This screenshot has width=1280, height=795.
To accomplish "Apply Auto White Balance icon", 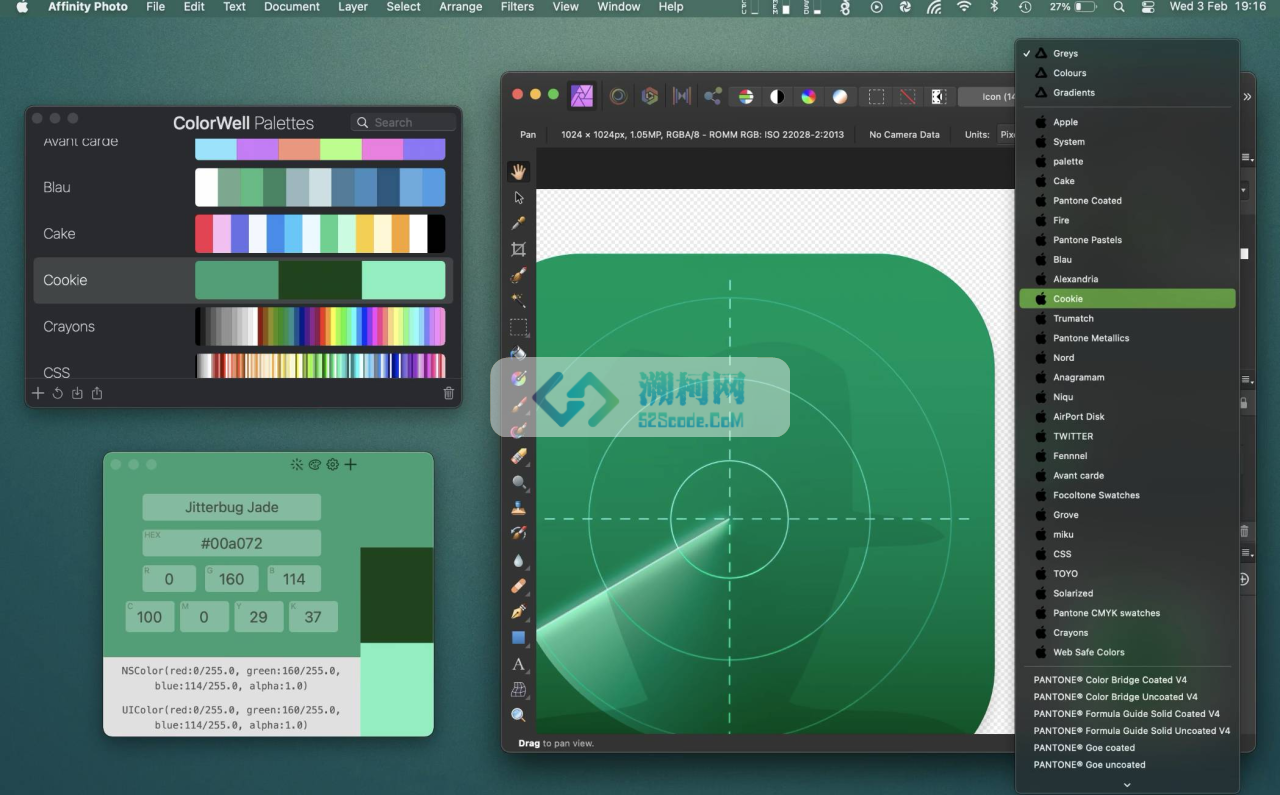I will tap(840, 96).
